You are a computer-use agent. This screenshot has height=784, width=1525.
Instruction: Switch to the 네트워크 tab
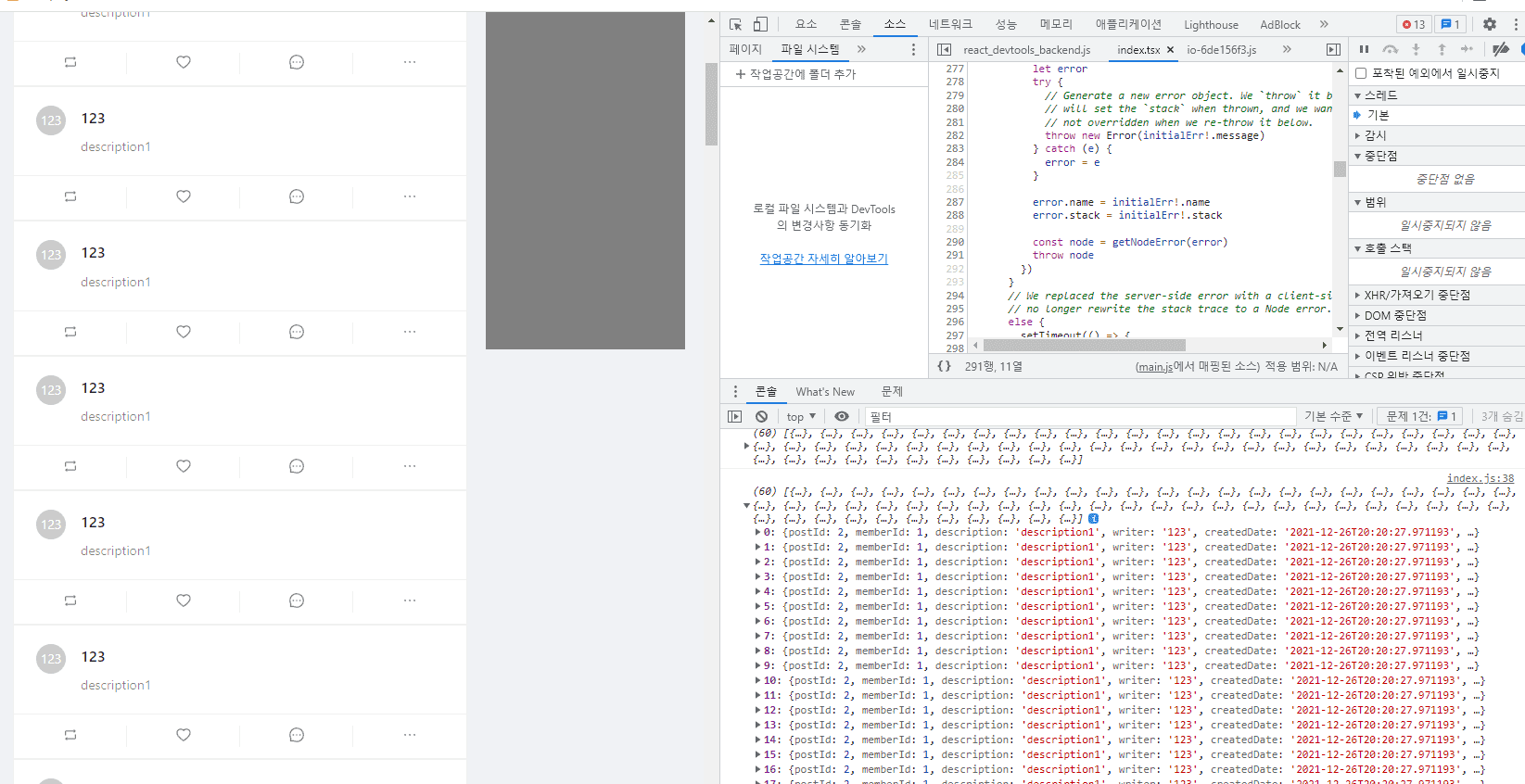pos(950,25)
